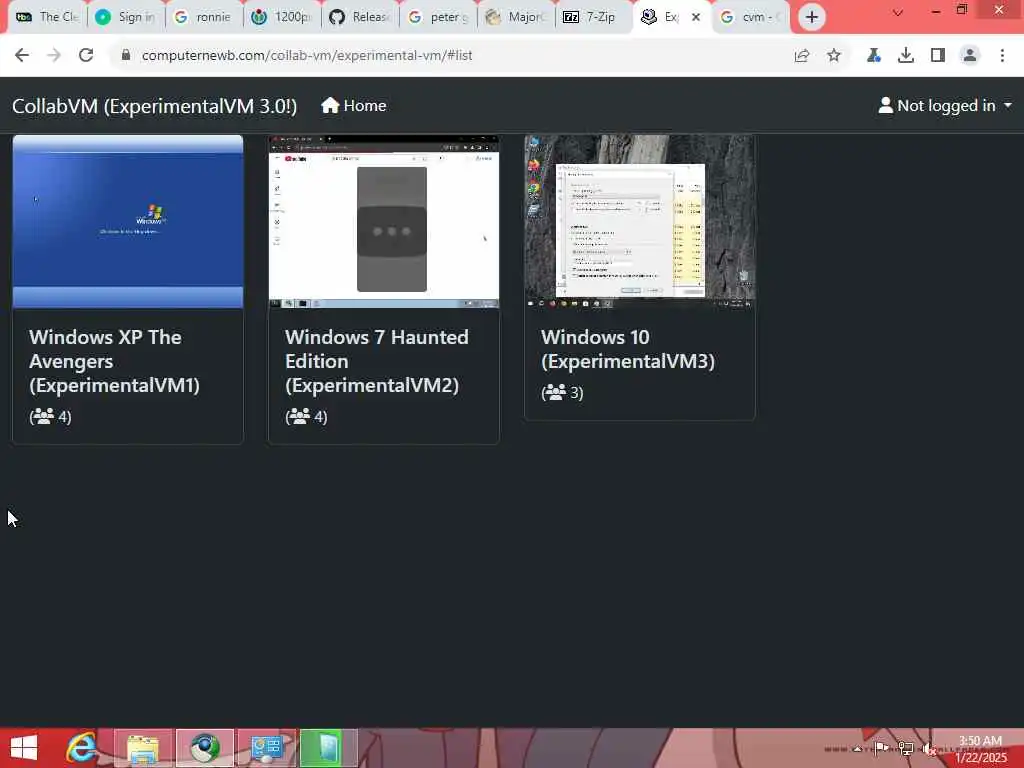Bookmark this page with the star icon
This screenshot has height=768, width=1024.
coord(834,56)
